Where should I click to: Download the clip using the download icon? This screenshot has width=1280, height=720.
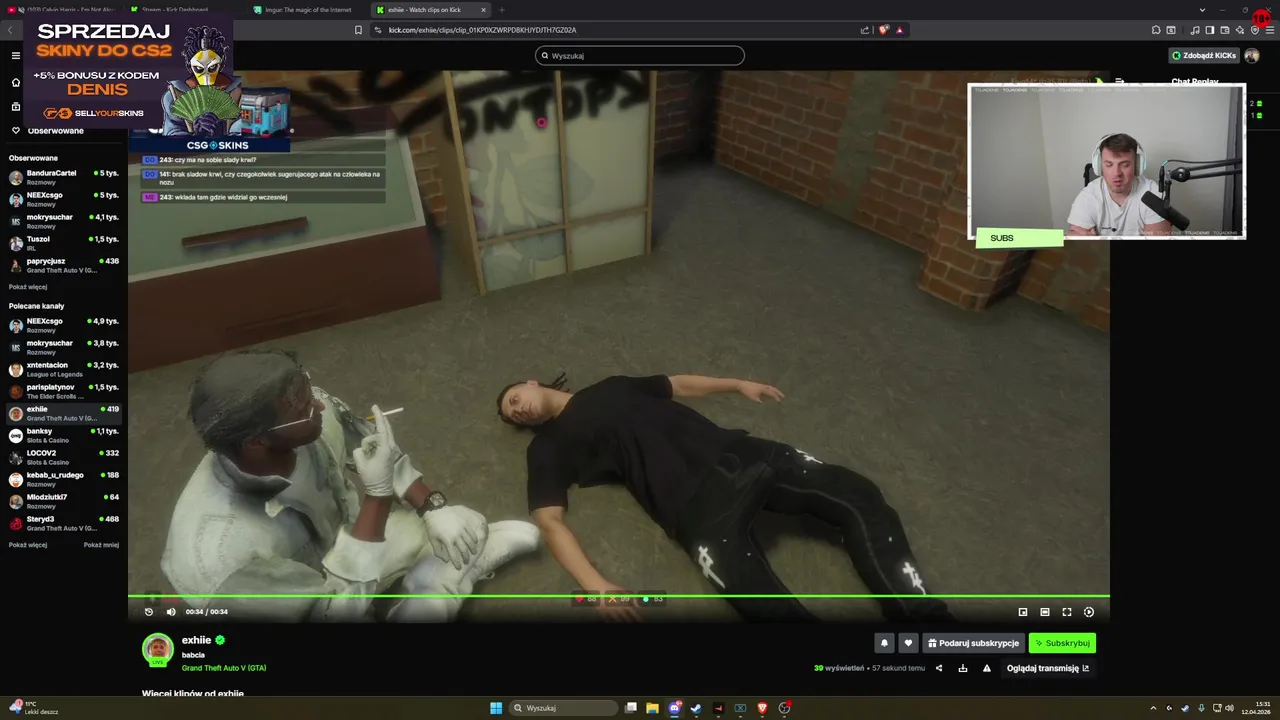tap(963, 668)
